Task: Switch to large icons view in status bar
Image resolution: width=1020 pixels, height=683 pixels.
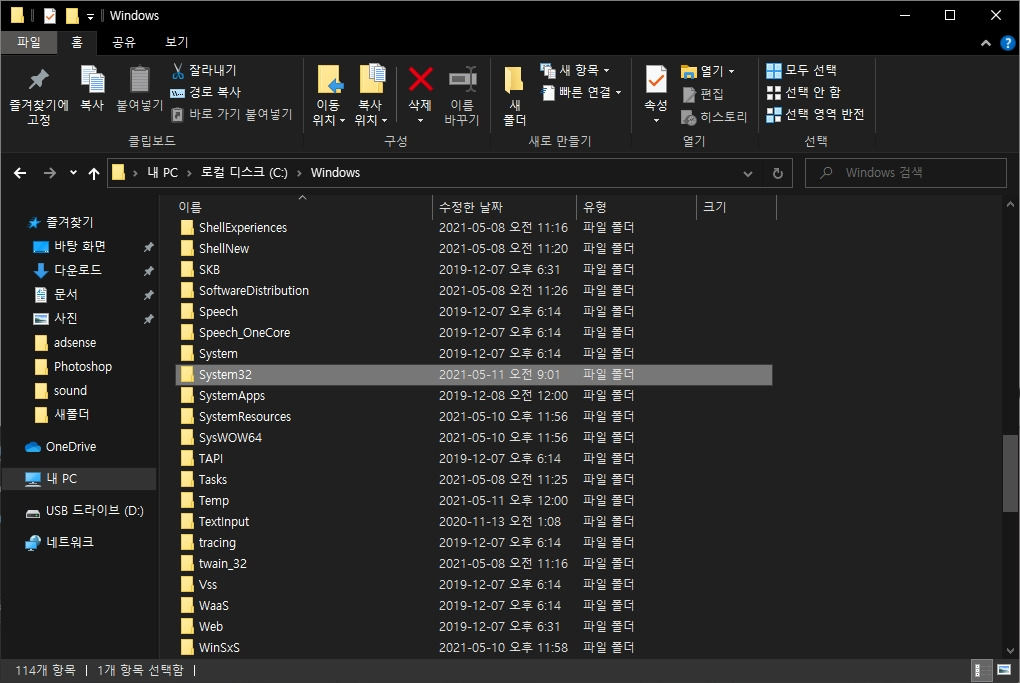Action: tap(1004, 670)
